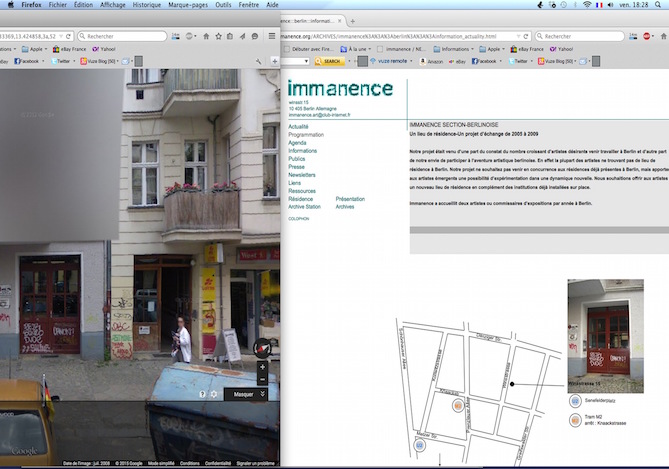Expand Twitter bookmark dropdown in left window
Viewport: 669px width, 469px height.
(74, 61)
